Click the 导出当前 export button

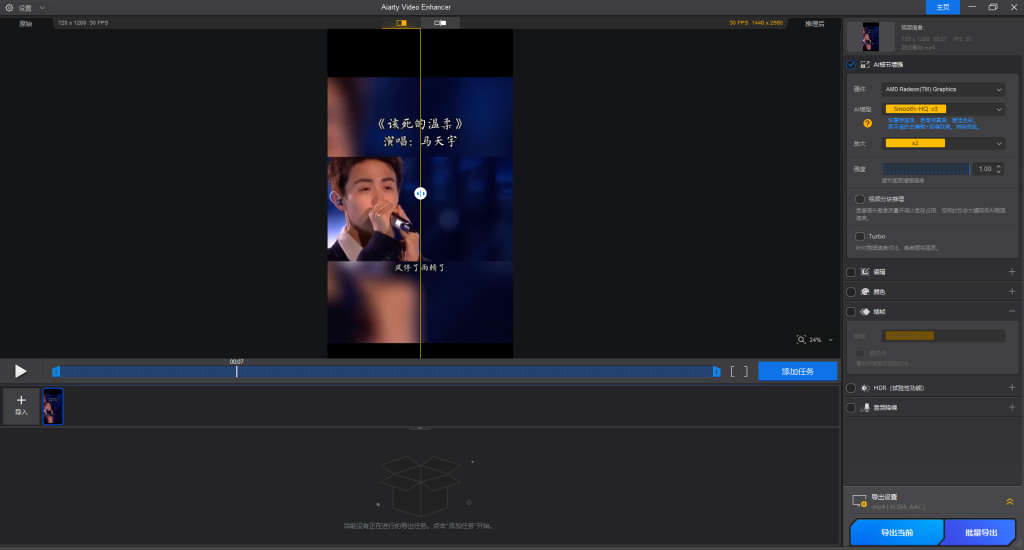pyautogui.click(x=896, y=533)
